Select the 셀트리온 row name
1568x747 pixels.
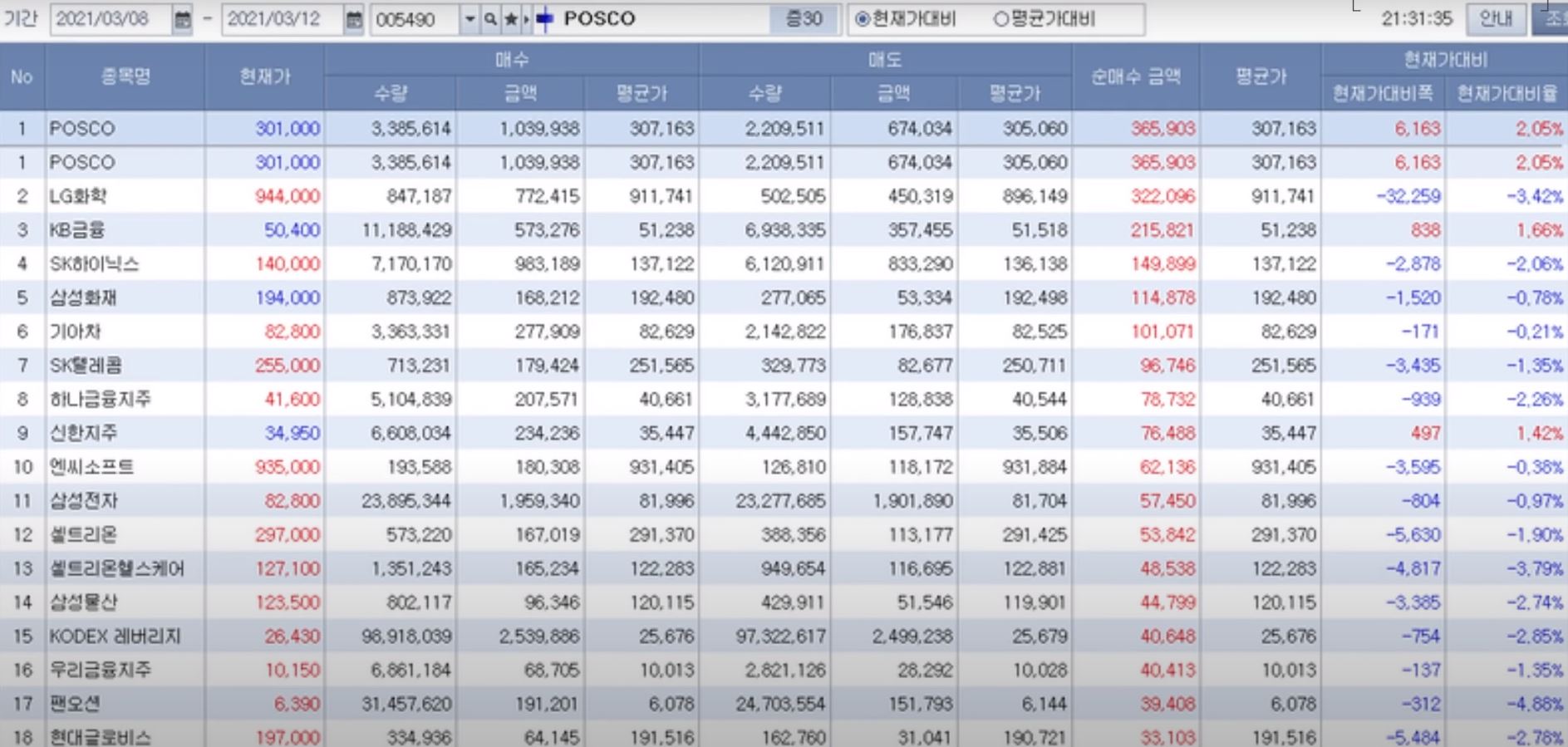[83, 534]
